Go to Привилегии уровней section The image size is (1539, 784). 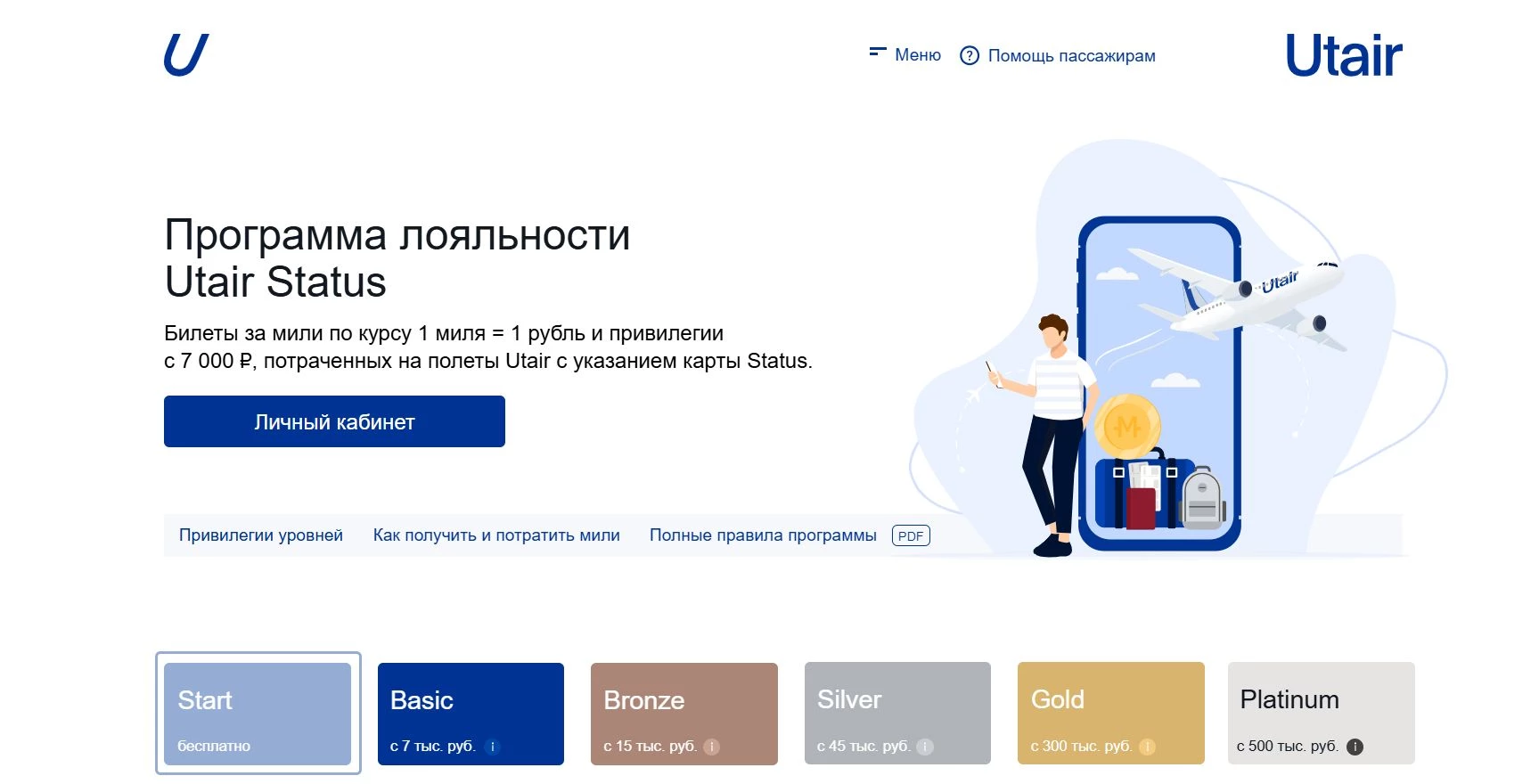261,535
